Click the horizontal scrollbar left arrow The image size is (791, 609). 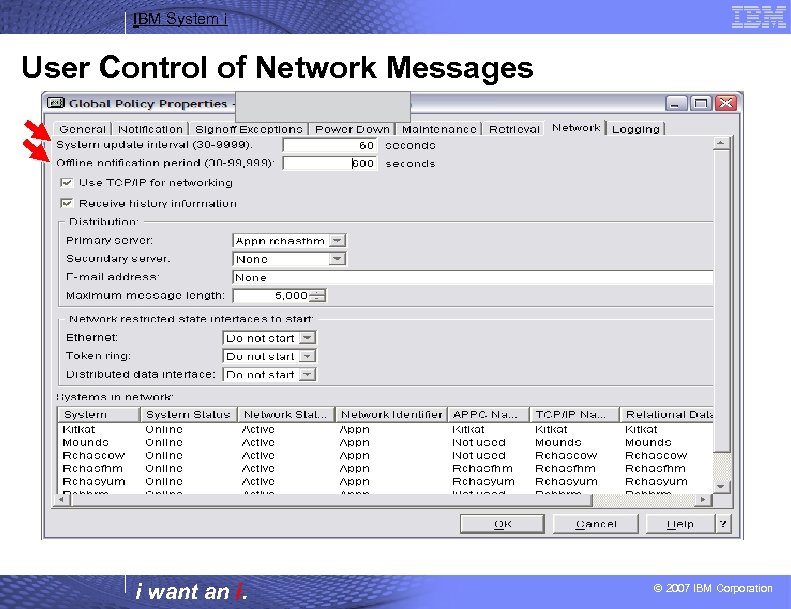(62, 500)
